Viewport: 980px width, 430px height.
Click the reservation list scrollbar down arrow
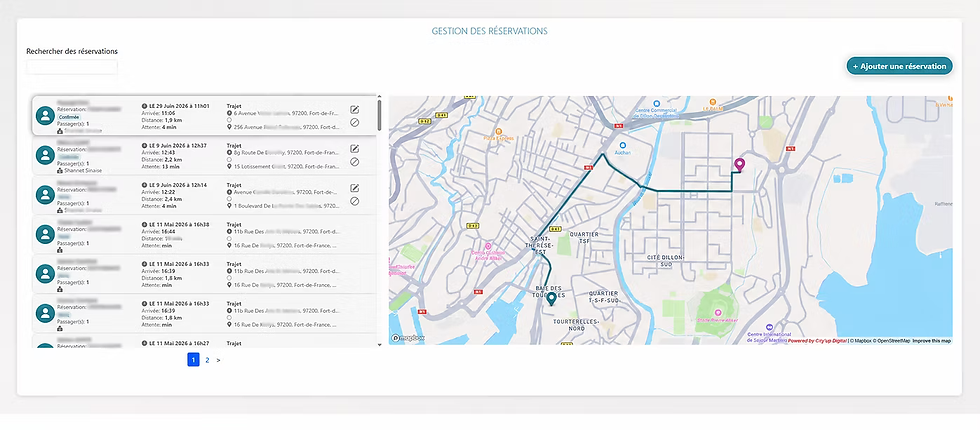[x=379, y=344]
